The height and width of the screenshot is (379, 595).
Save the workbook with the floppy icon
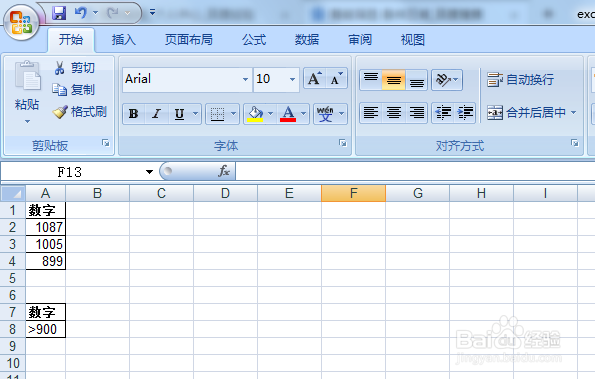click(x=59, y=13)
